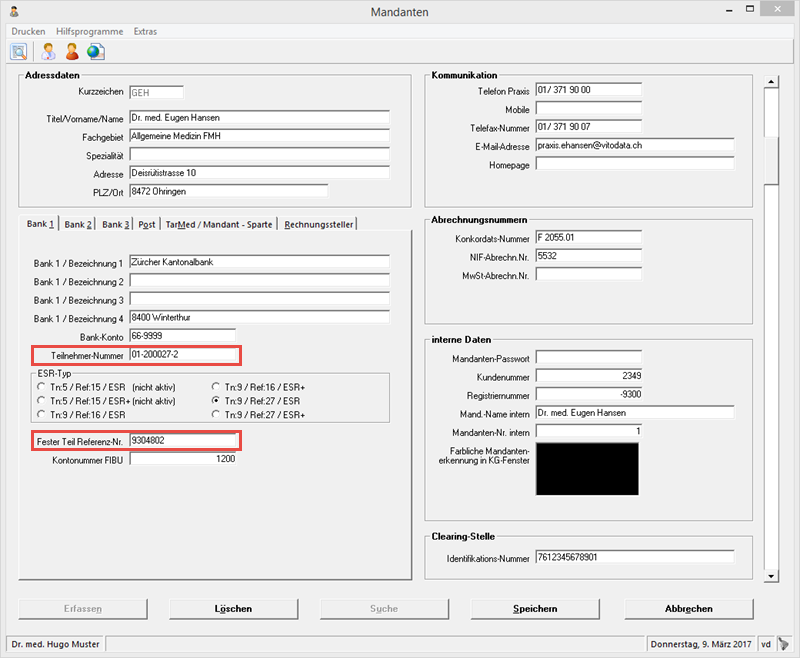Click the Mandanten-Nr. intern field
800x658 pixels.
coord(589,431)
